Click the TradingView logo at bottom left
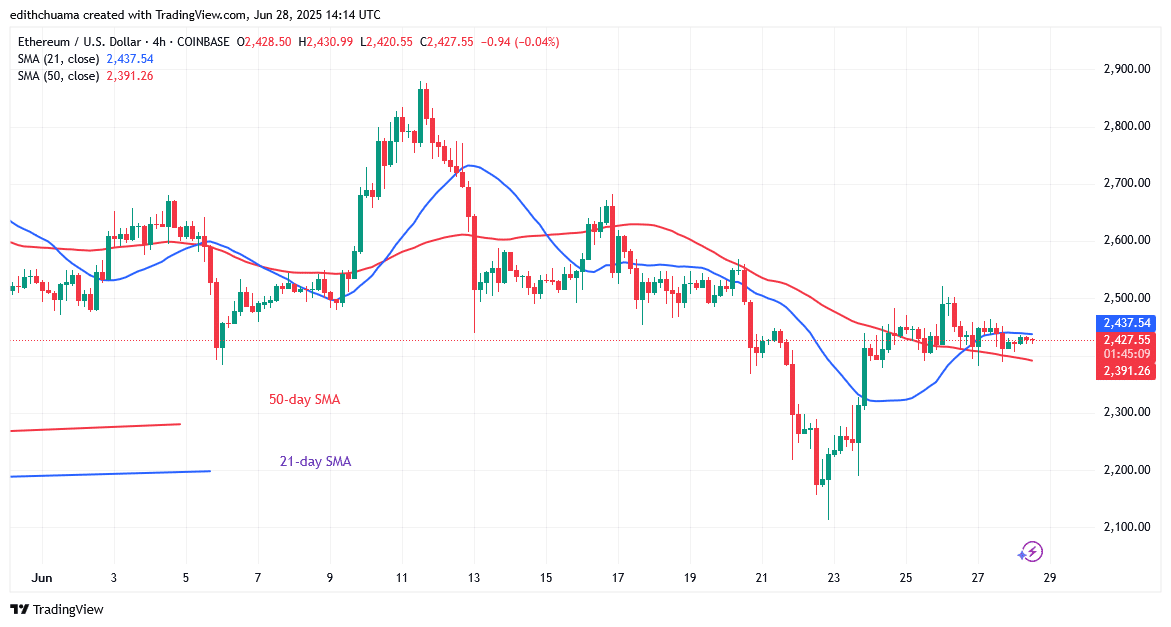The width and height of the screenshot is (1171, 627). (x=58, y=610)
